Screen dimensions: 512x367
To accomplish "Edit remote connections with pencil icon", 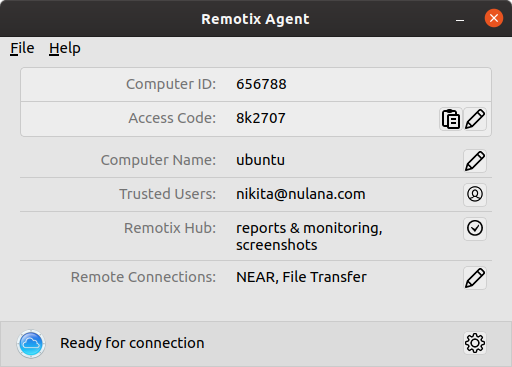I will [x=475, y=278].
